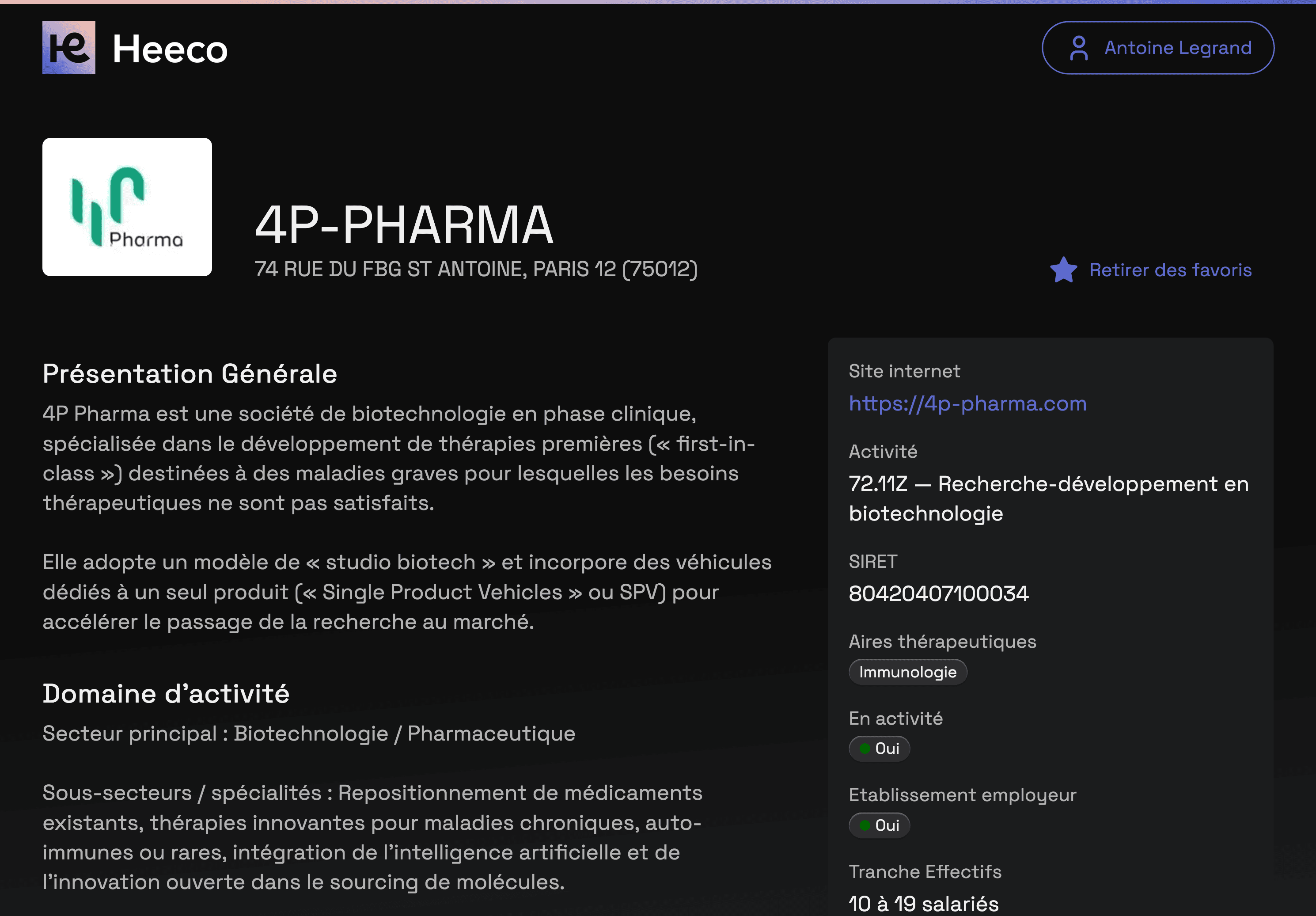Select Retirer des favoris link

(x=1170, y=270)
